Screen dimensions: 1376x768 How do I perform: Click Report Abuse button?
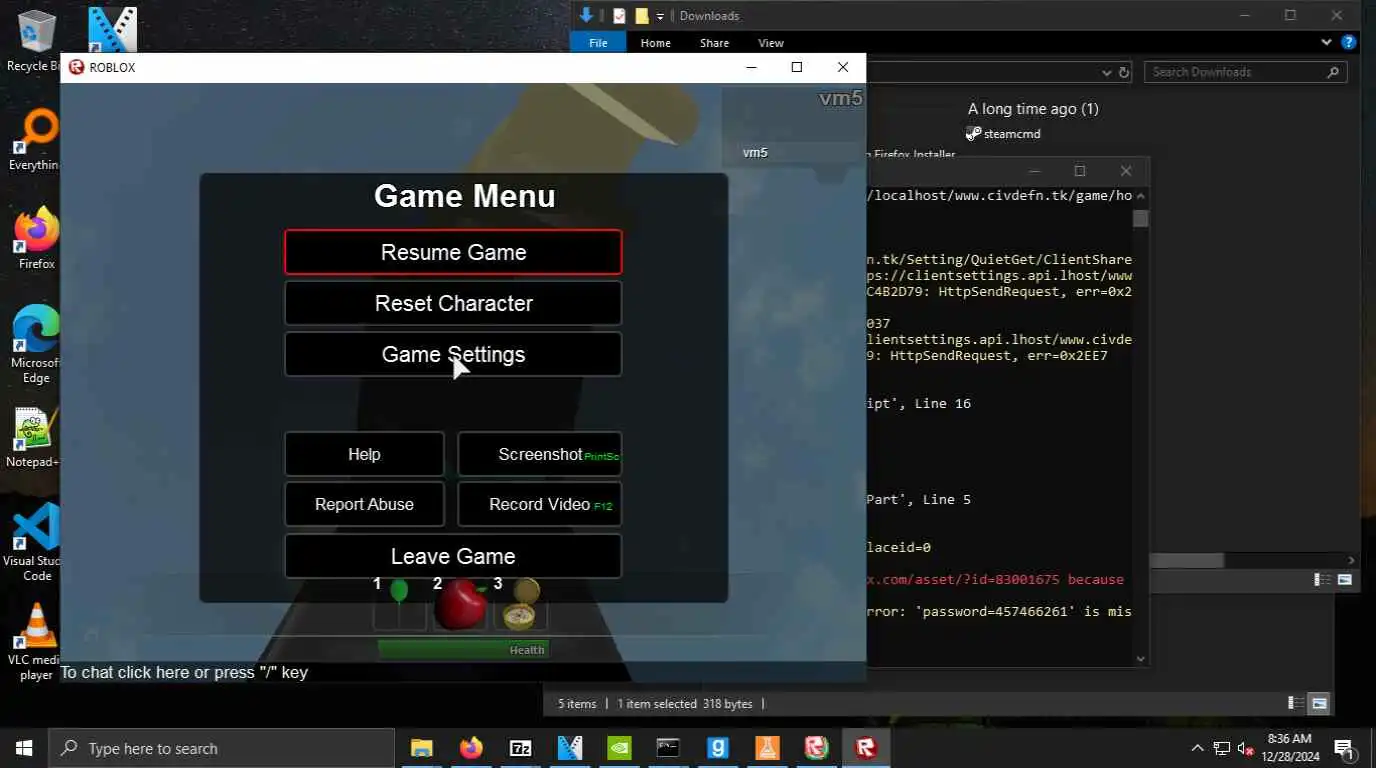coord(364,504)
